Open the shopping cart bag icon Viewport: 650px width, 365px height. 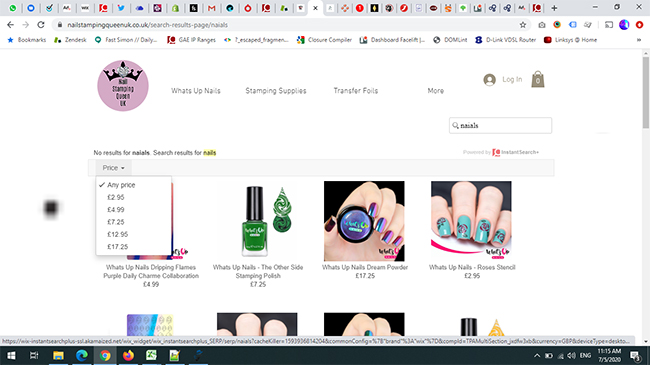(x=538, y=79)
